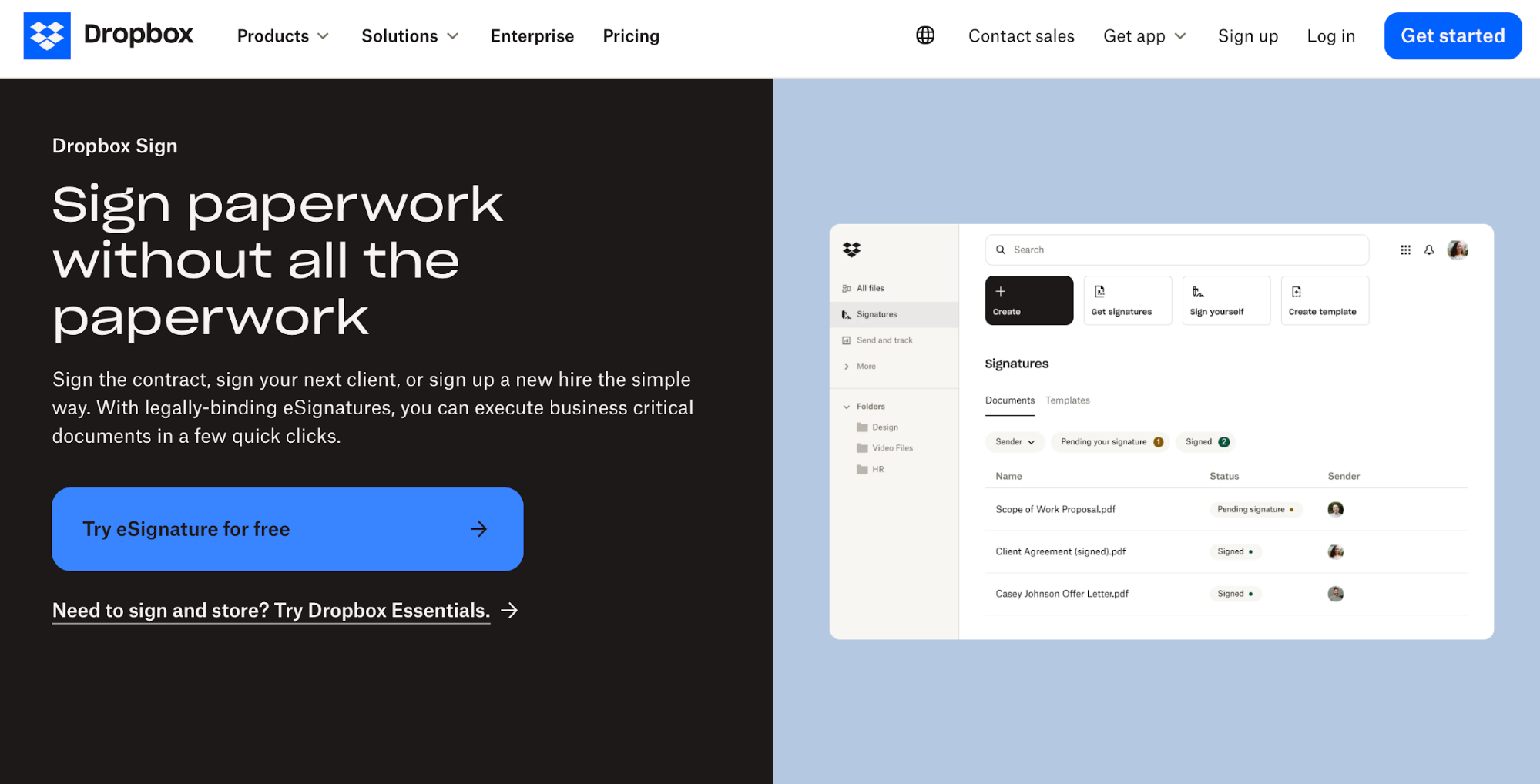Toggle the Signed filter chip
This screenshot has height=784, width=1540.
1206,442
